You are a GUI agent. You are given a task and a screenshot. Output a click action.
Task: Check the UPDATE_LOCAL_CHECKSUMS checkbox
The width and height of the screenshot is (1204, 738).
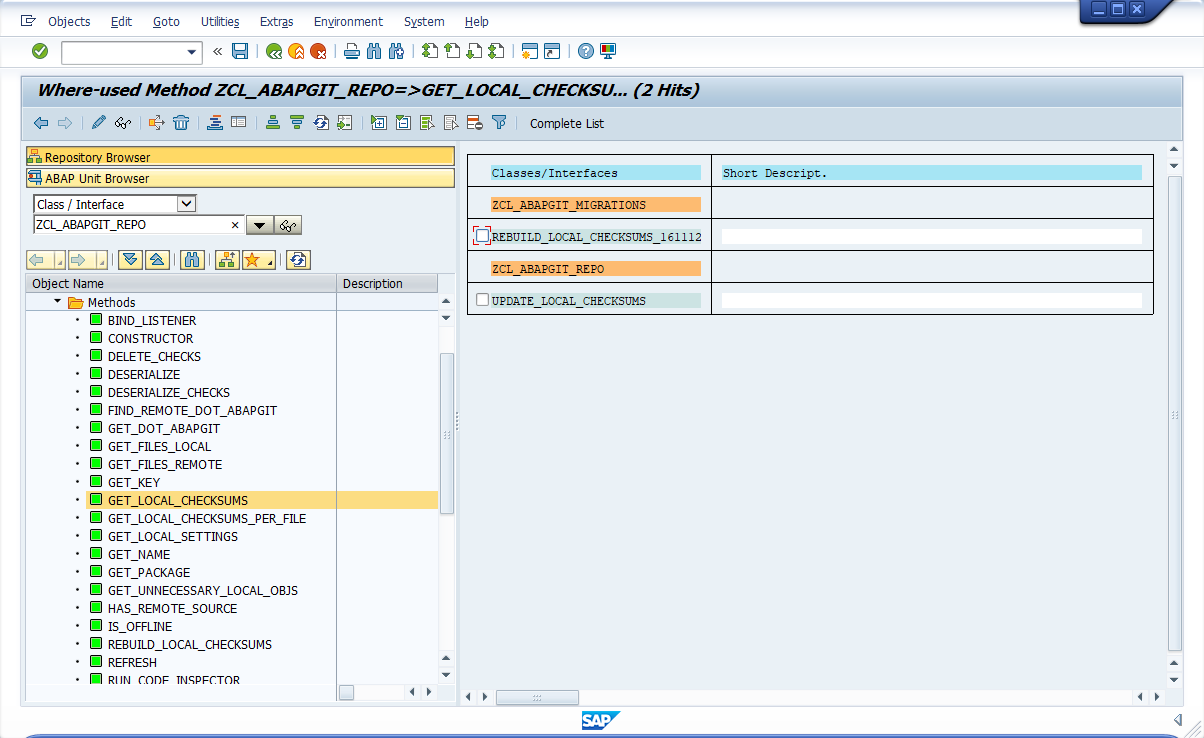(483, 300)
